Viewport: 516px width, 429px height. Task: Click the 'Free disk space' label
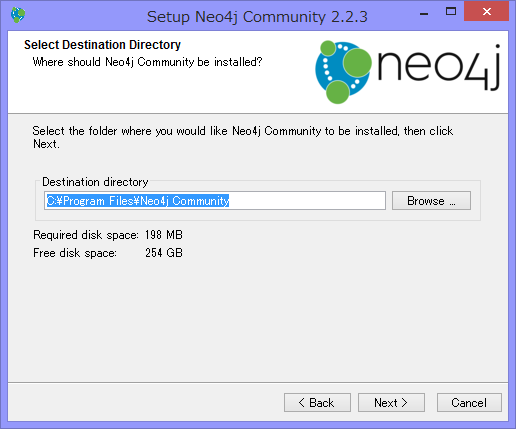pyautogui.click(x=75, y=253)
